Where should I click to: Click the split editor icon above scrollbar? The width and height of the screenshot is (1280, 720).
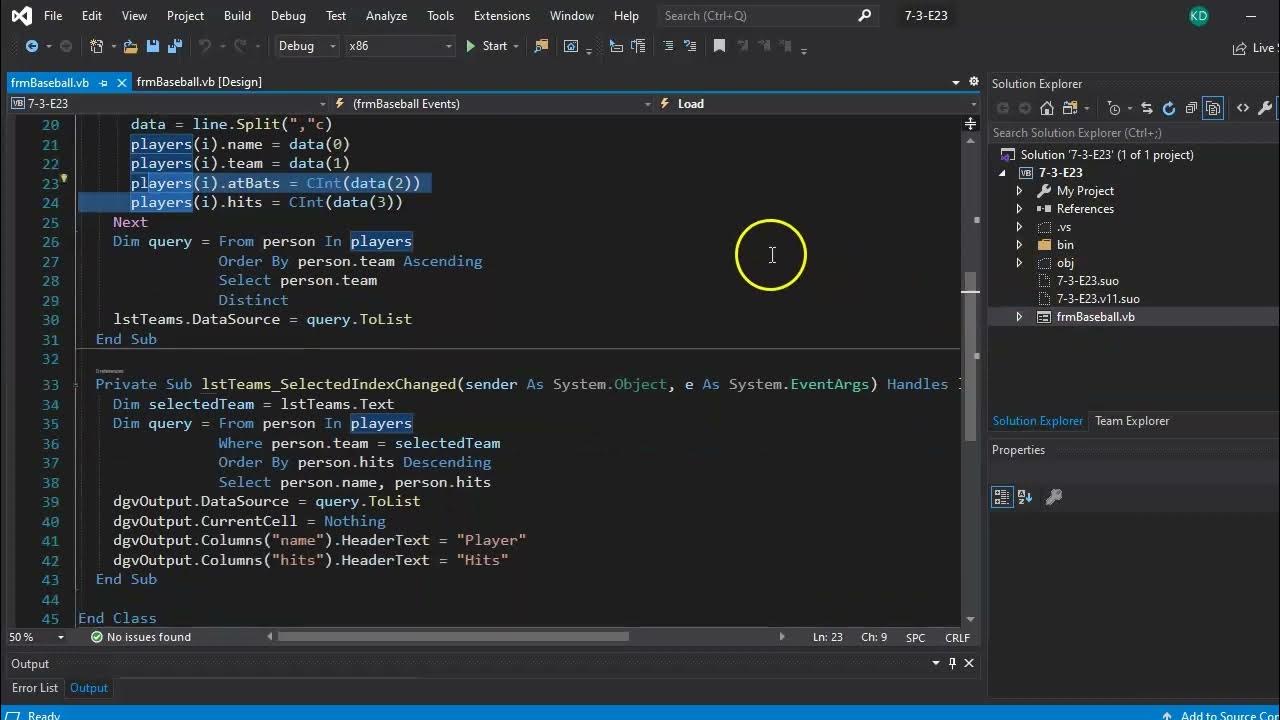pos(970,124)
